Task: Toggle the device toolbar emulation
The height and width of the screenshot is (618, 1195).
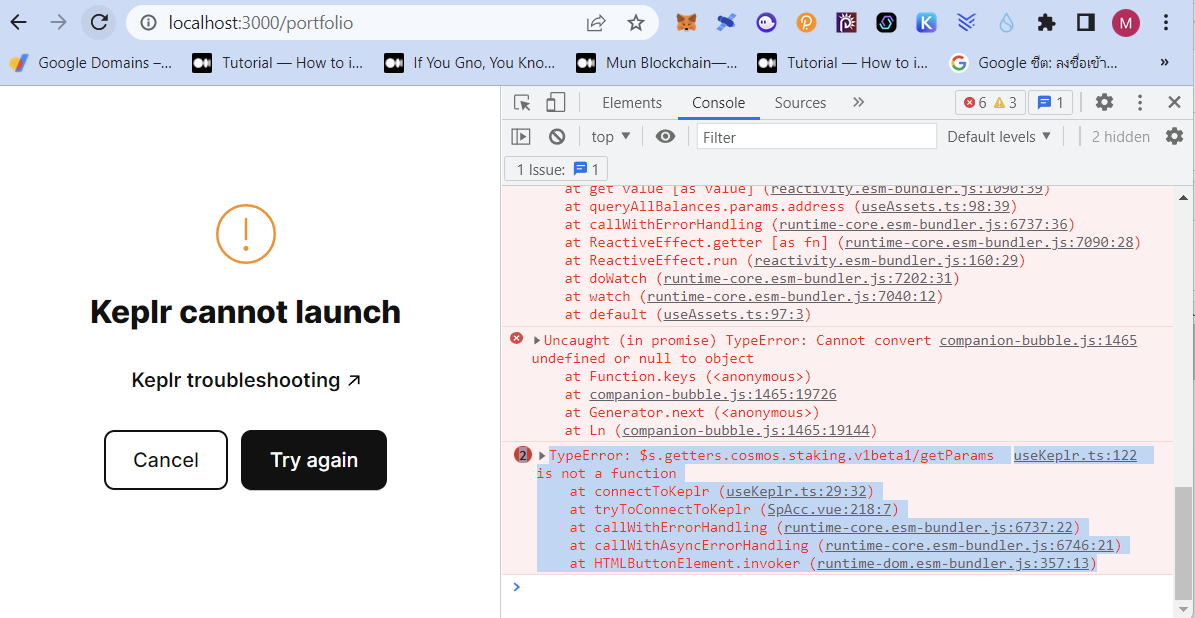Action: (x=556, y=103)
